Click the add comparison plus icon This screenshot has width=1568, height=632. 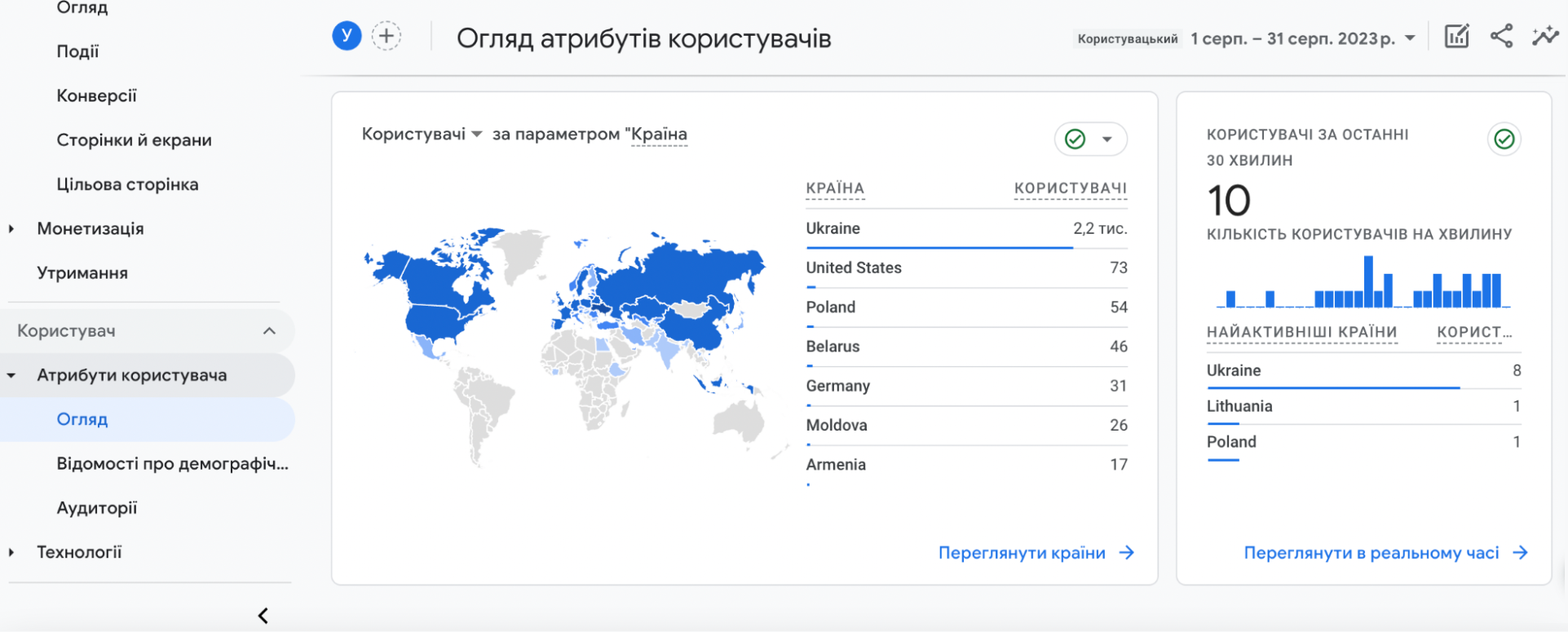coord(386,36)
